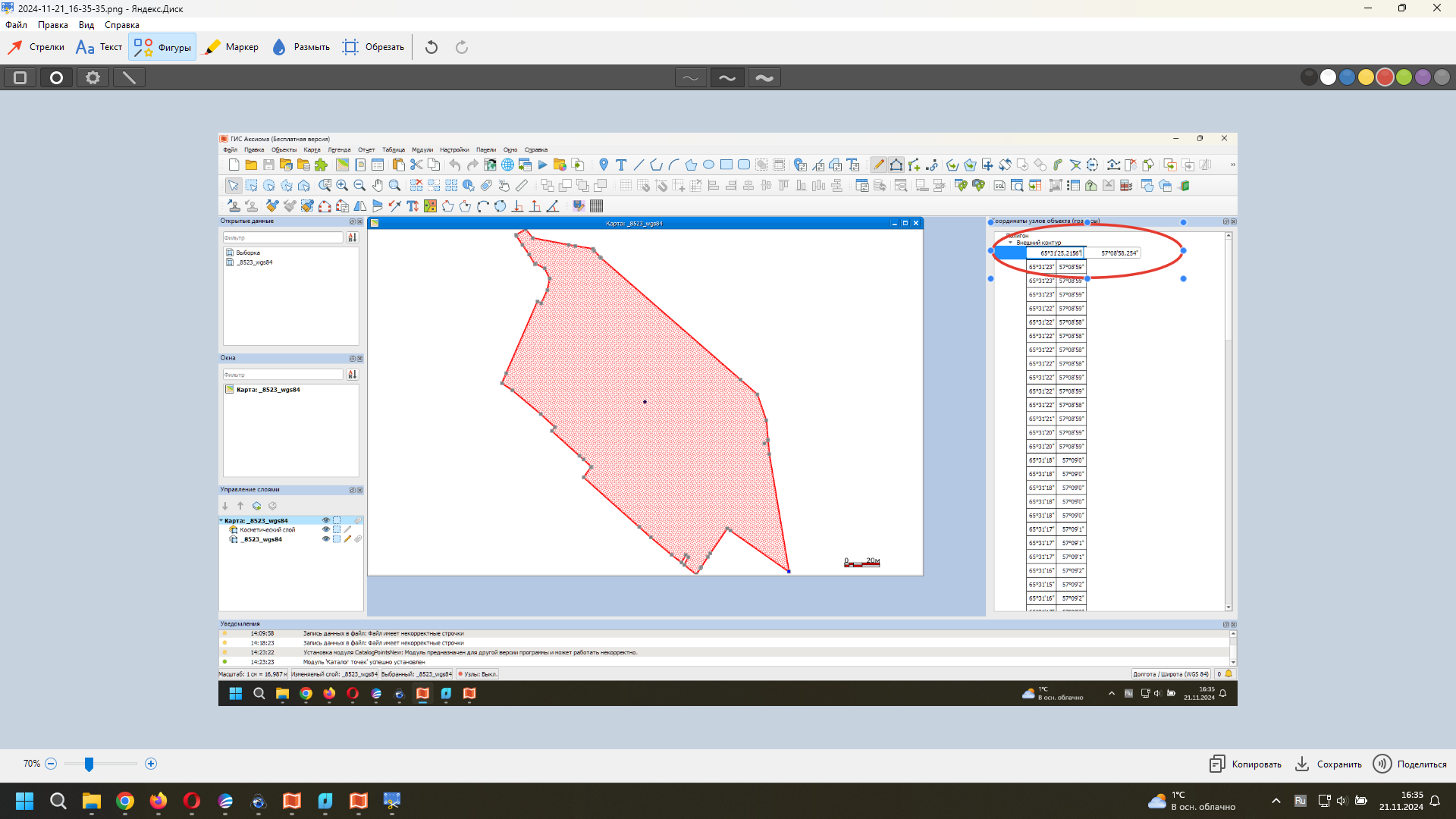The height and width of the screenshot is (819, 1456).
Task: Click the zoom slider handle
Action: (x=89, y=764)
